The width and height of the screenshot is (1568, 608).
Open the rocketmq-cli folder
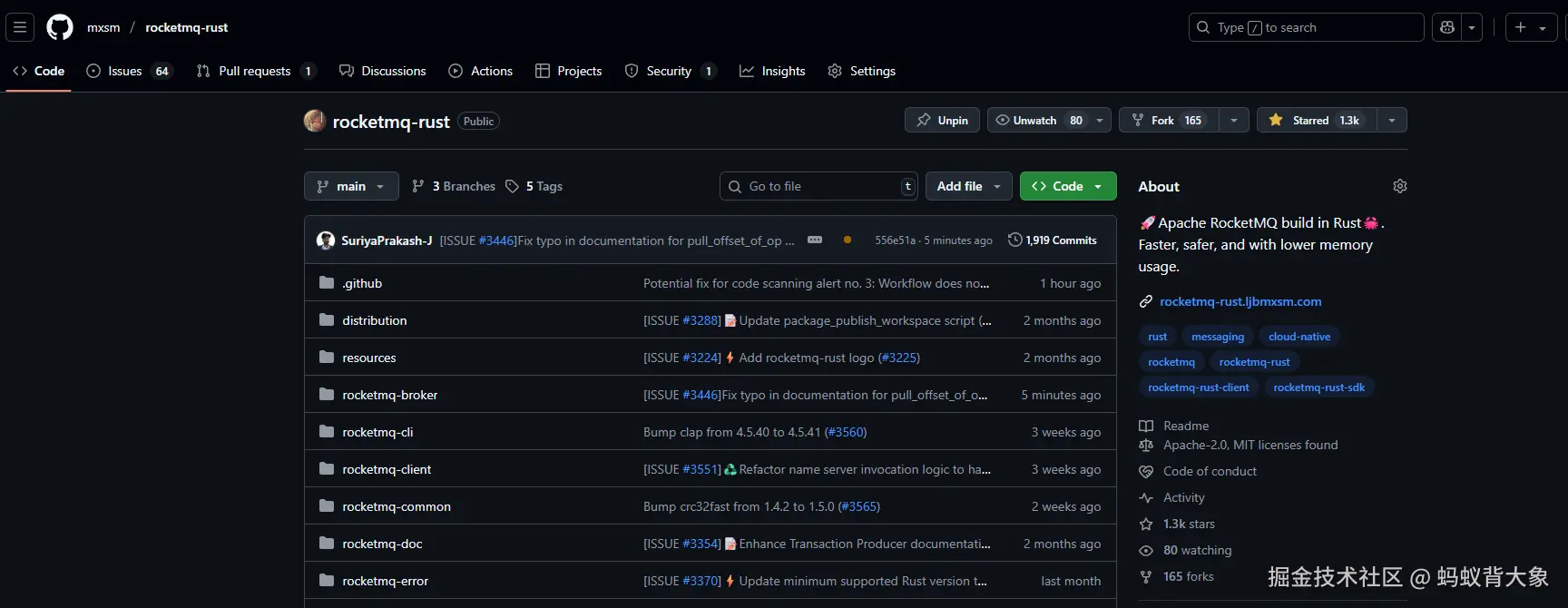click(377, 432)
